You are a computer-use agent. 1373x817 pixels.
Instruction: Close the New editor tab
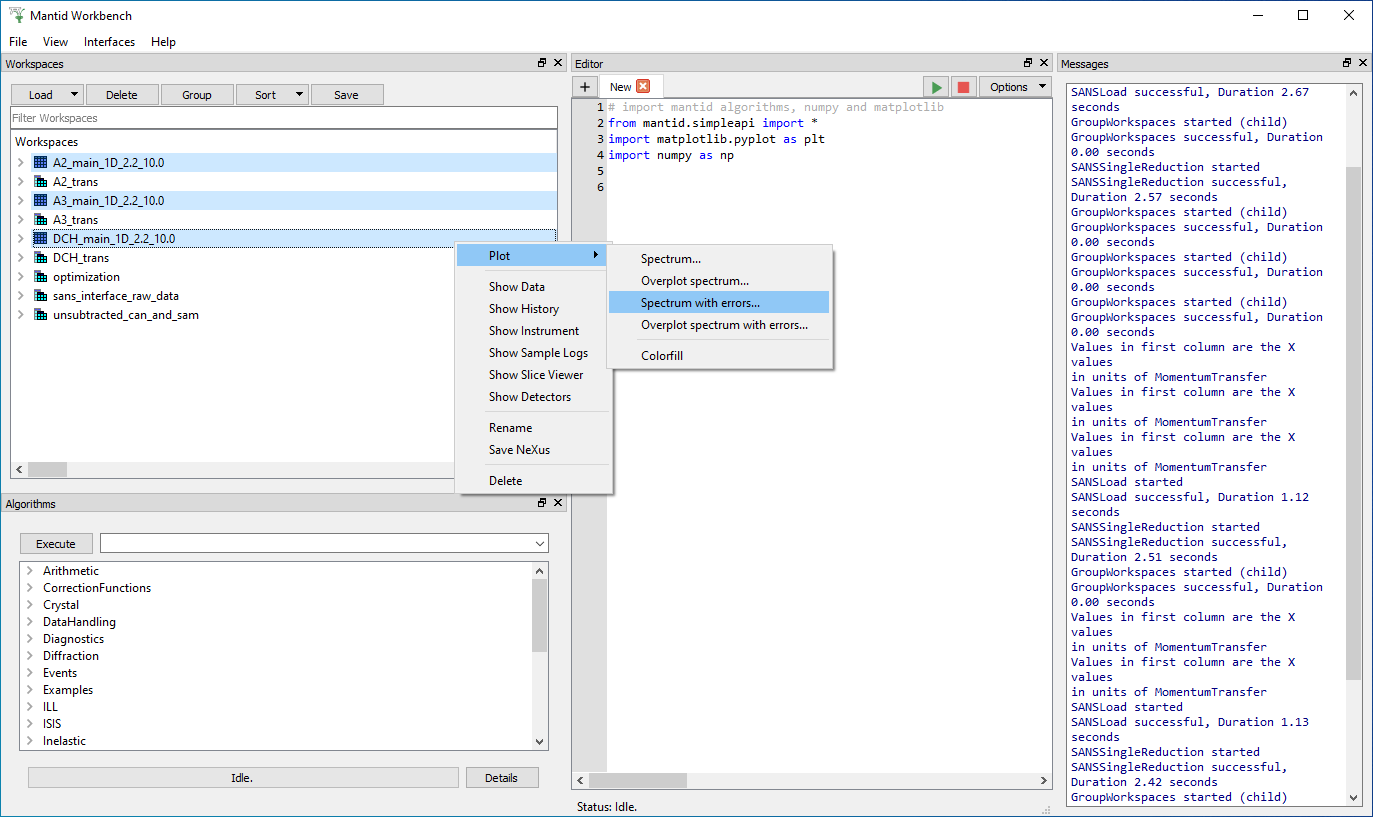pyautogui.click(x=643, y=87)
